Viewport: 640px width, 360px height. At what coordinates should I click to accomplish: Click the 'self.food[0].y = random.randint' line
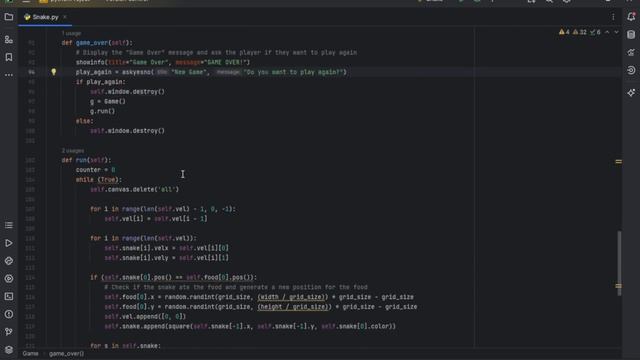pos(261,307)
